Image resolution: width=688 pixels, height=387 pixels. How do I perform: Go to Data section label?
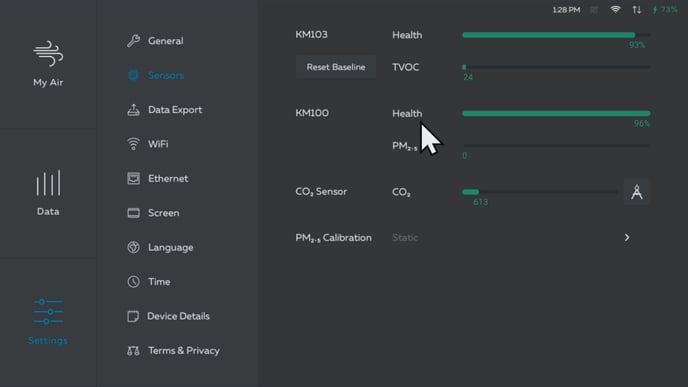(x=48, y=211)
